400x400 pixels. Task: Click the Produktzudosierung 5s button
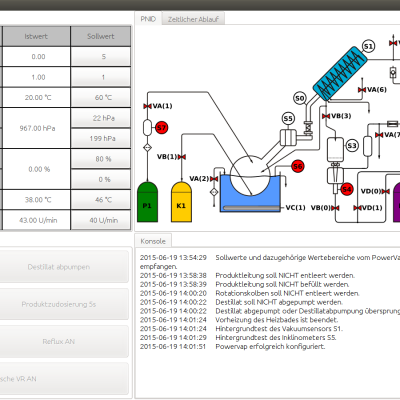click(x=59, y=304)
